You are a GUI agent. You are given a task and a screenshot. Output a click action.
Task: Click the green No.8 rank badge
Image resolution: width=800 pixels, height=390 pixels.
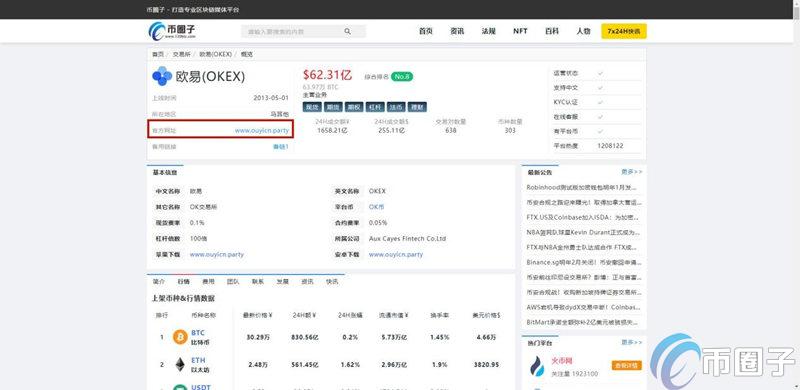(402, 77)
